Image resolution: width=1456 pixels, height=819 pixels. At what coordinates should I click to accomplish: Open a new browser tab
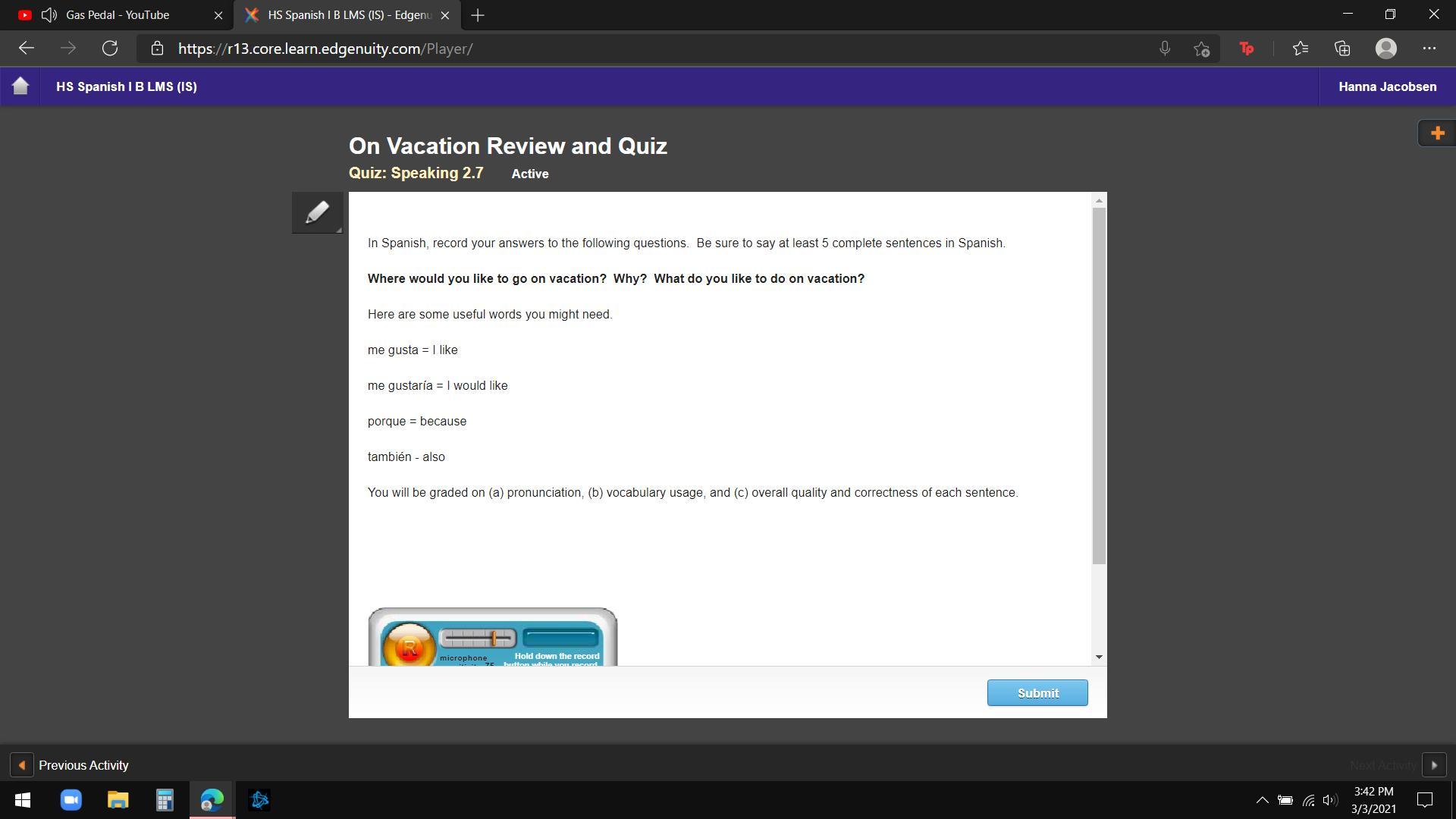tap(478, 15)
